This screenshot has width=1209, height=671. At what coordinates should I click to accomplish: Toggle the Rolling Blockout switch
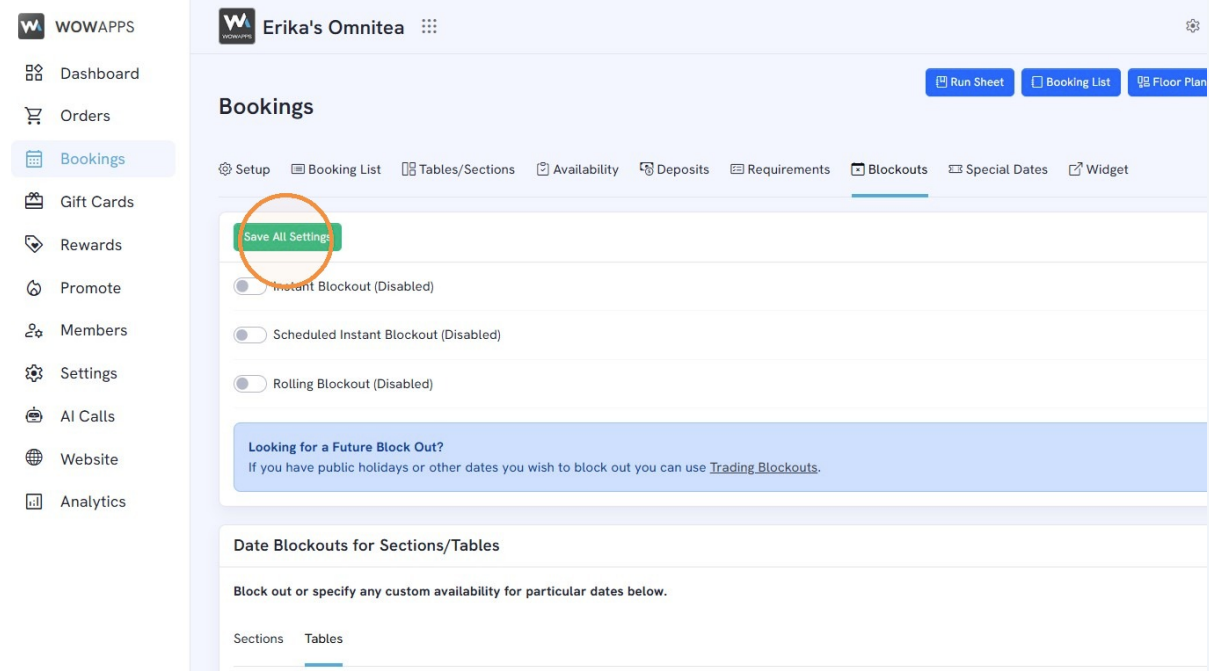250,384
